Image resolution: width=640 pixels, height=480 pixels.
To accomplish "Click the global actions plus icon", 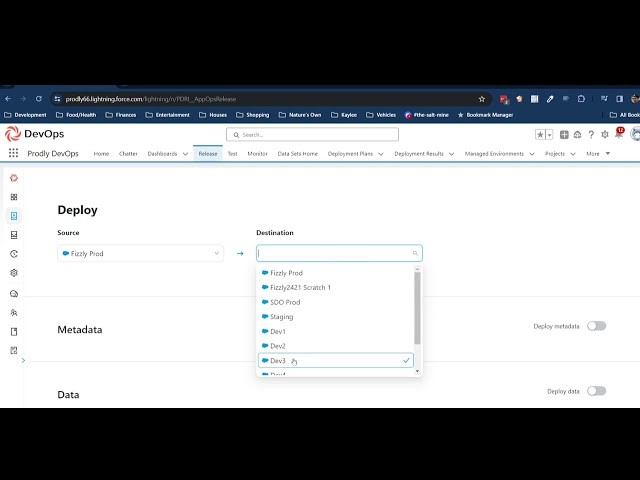I will tap(564, 134).
